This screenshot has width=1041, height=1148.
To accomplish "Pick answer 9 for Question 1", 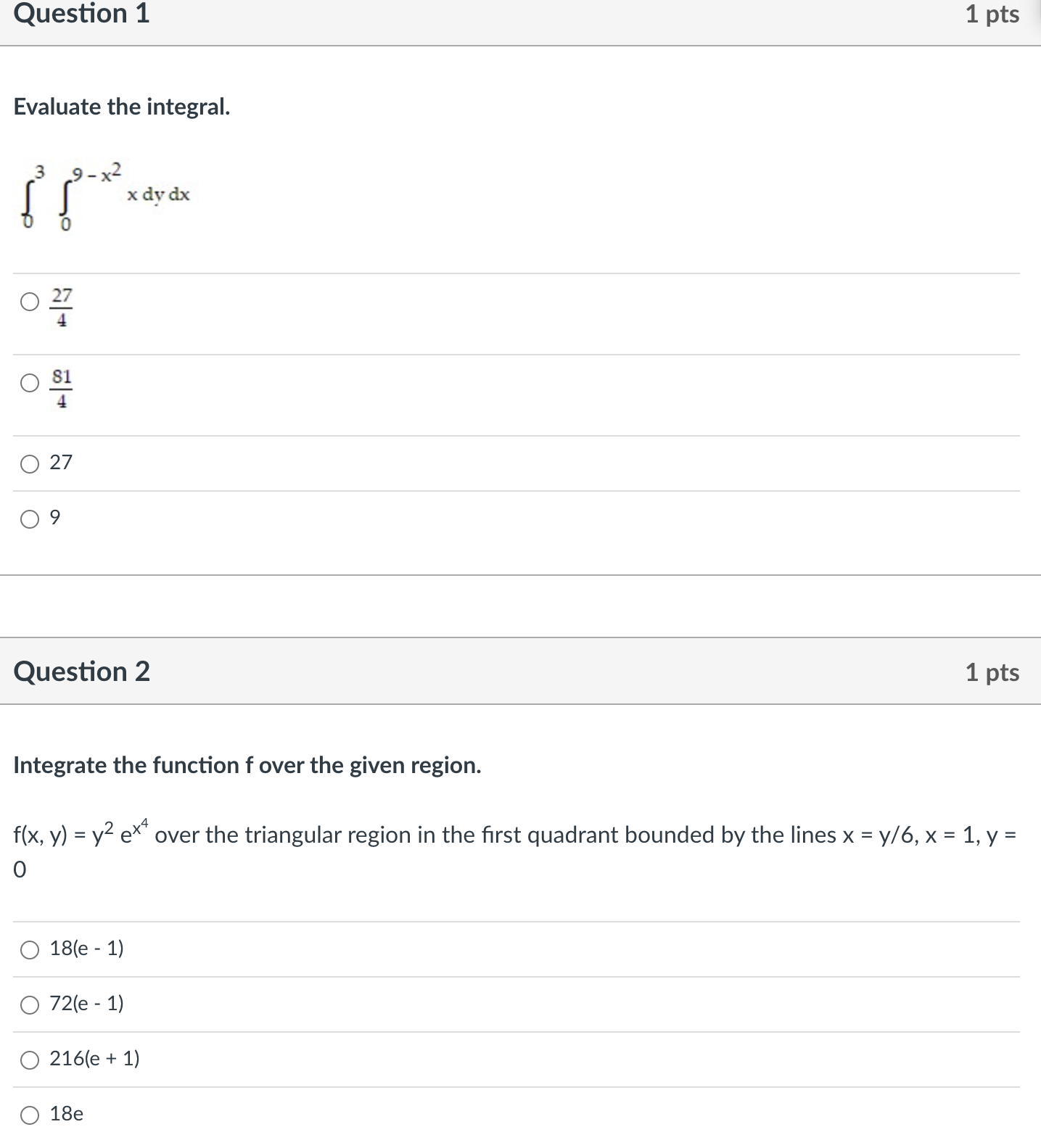I will pyautogui.click(x=30, y=517).
